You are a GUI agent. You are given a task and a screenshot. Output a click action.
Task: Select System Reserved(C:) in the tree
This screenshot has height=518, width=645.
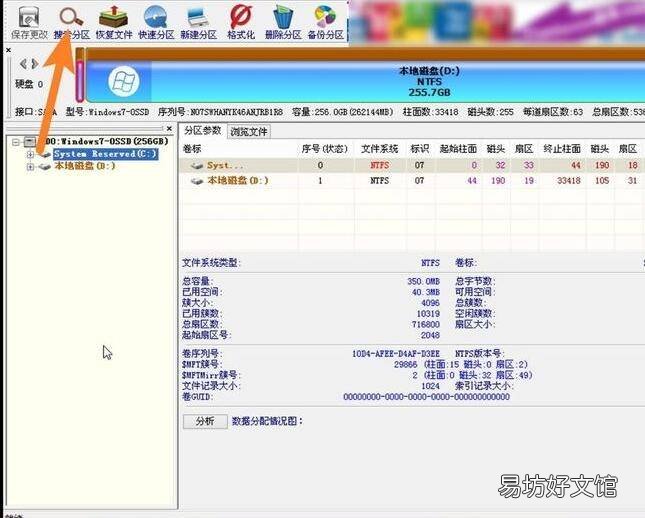pos(105,154)
